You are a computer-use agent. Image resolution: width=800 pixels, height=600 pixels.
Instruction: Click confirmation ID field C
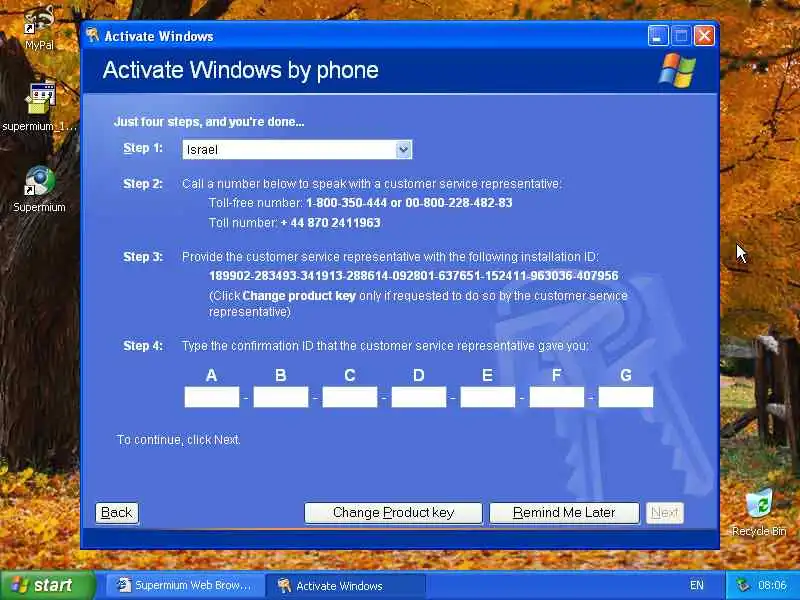click(350, 397)
